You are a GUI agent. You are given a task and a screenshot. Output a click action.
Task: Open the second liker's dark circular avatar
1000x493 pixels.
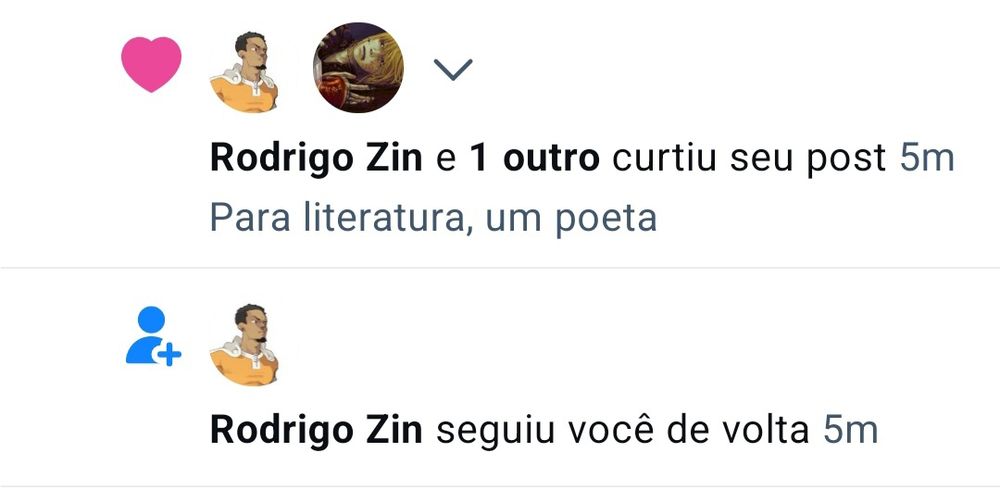358,68
